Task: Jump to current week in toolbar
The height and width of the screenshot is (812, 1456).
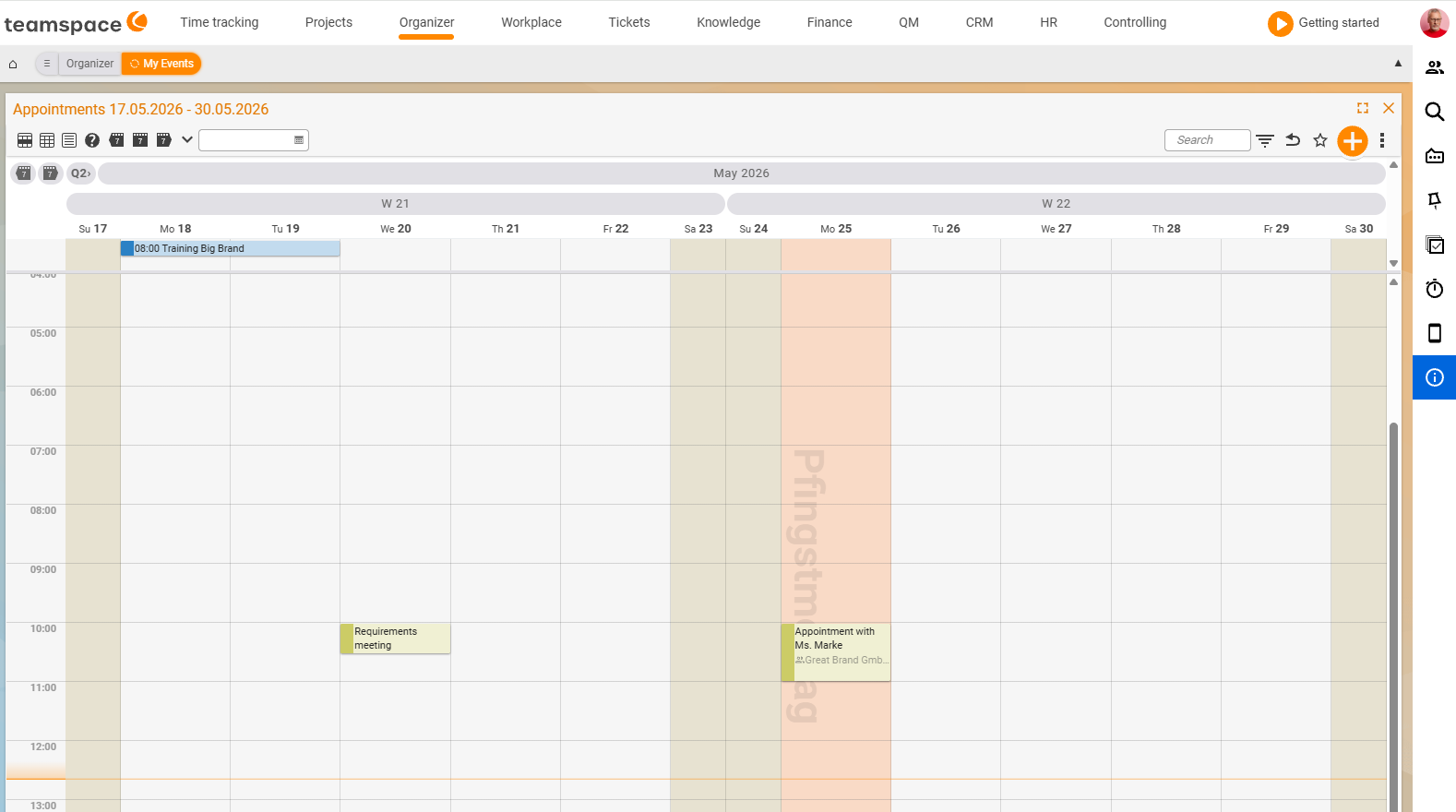Action: pyautogui.click(x=140, y=140)
